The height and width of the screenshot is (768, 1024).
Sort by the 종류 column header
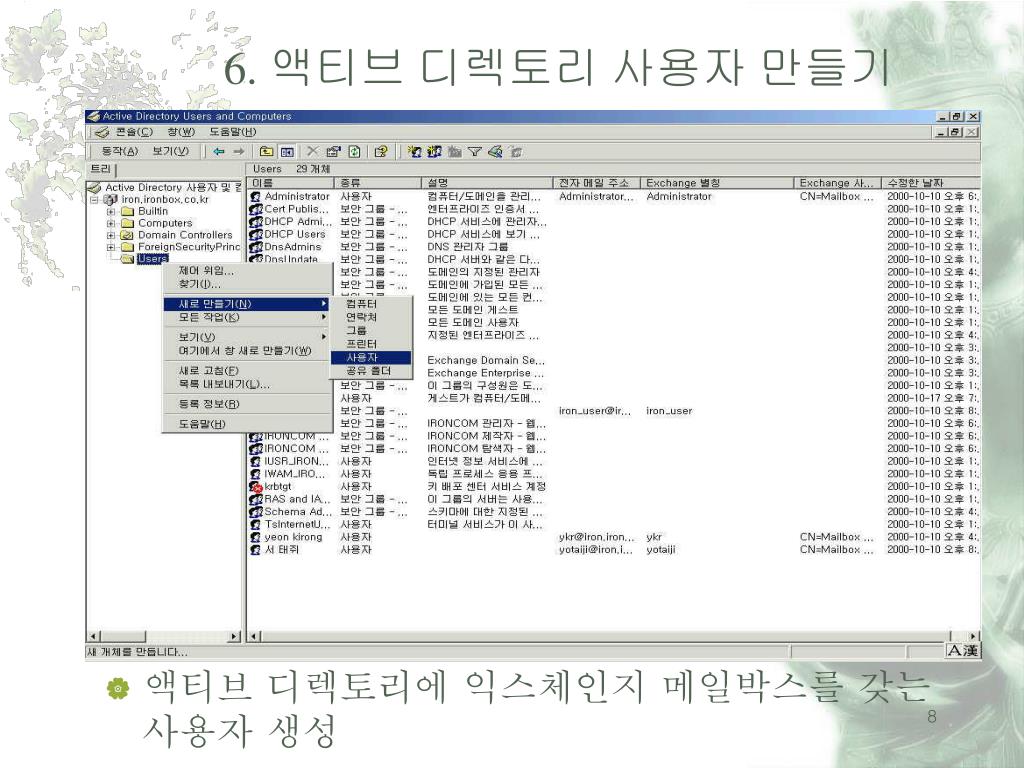pyautogui.click(x=377, y=183)
